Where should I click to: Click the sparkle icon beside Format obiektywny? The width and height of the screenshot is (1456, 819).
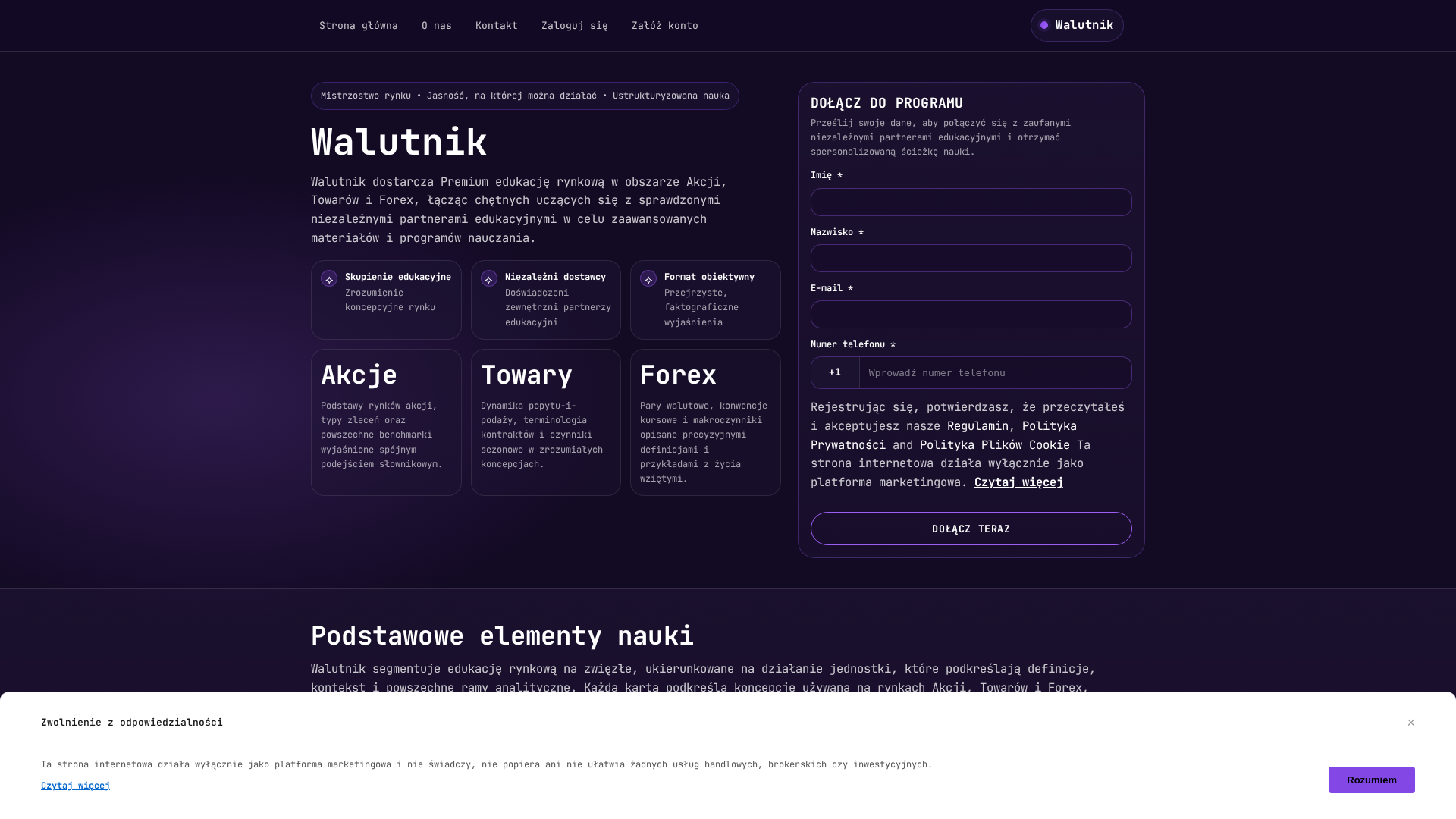pyautogui.click(x=648, y=279)
